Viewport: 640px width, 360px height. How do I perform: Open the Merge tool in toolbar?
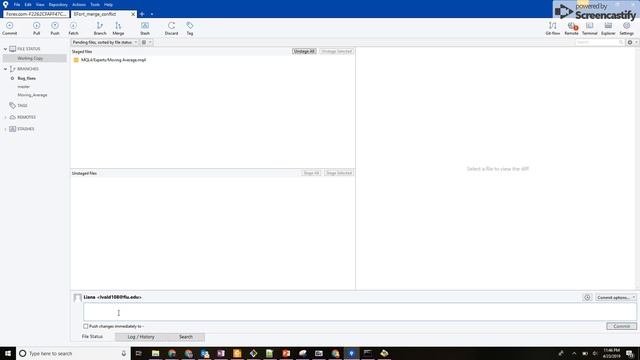pos(118,28)
